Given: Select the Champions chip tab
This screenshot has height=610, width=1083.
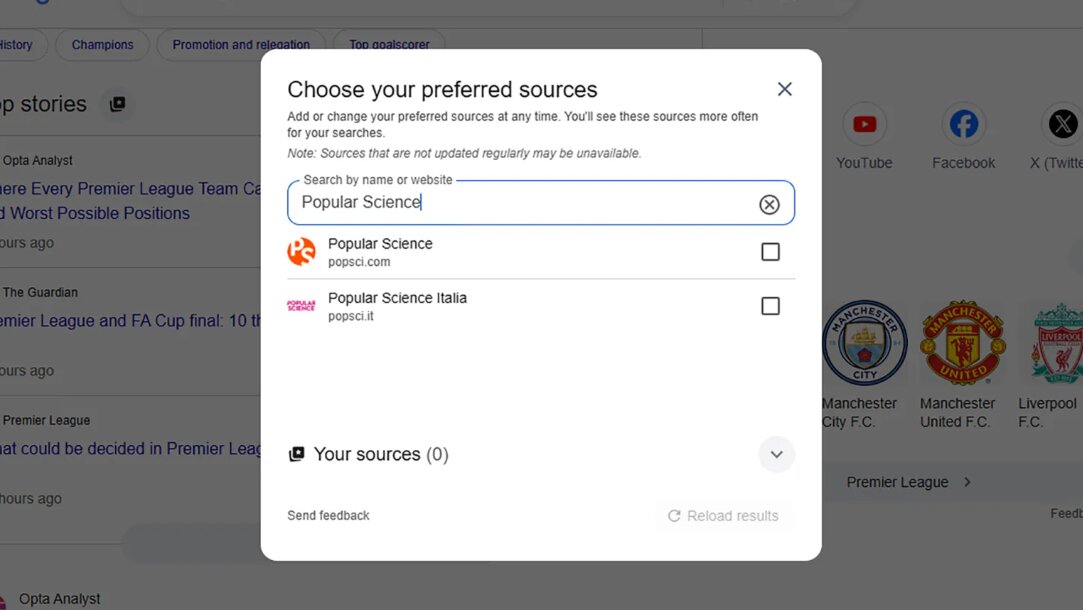Looking at the screenshot, I should pyautogui.click(x=102, y=45).
